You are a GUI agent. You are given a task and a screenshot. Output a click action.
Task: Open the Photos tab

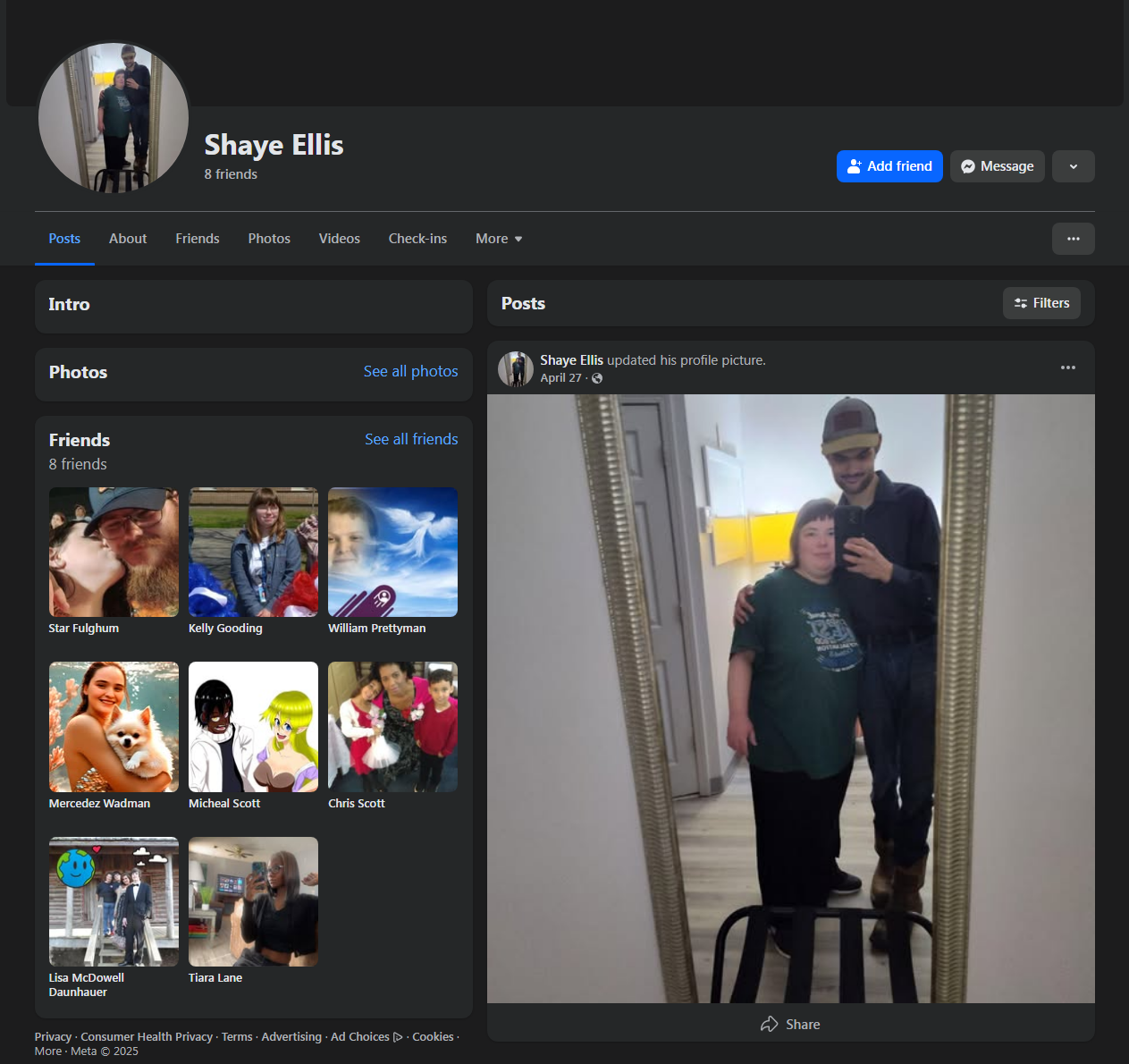269,239
